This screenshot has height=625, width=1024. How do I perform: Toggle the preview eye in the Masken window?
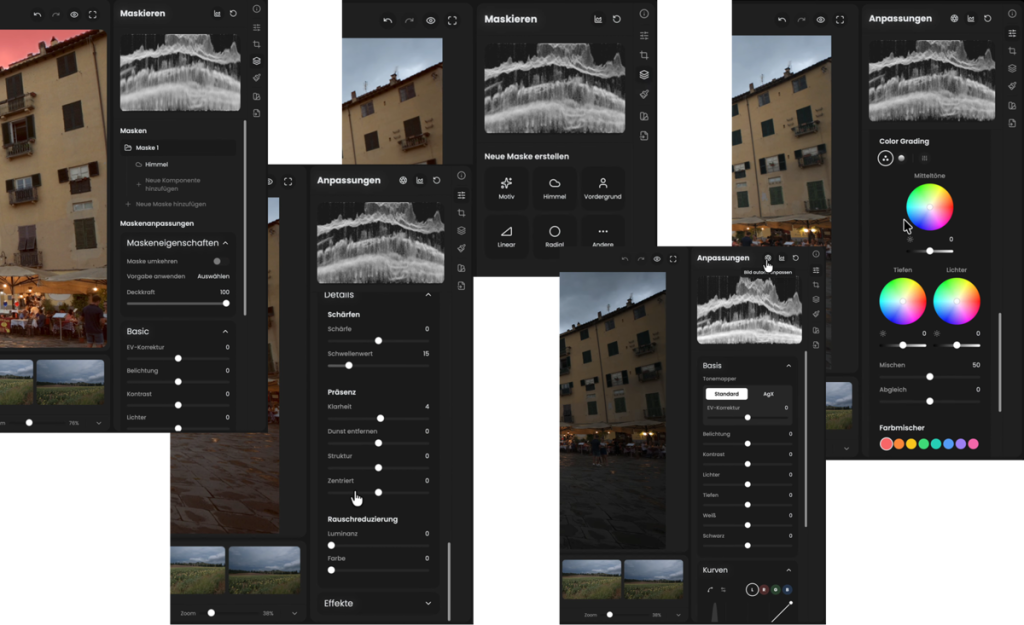pyautogui.click(x=74, y=15)
